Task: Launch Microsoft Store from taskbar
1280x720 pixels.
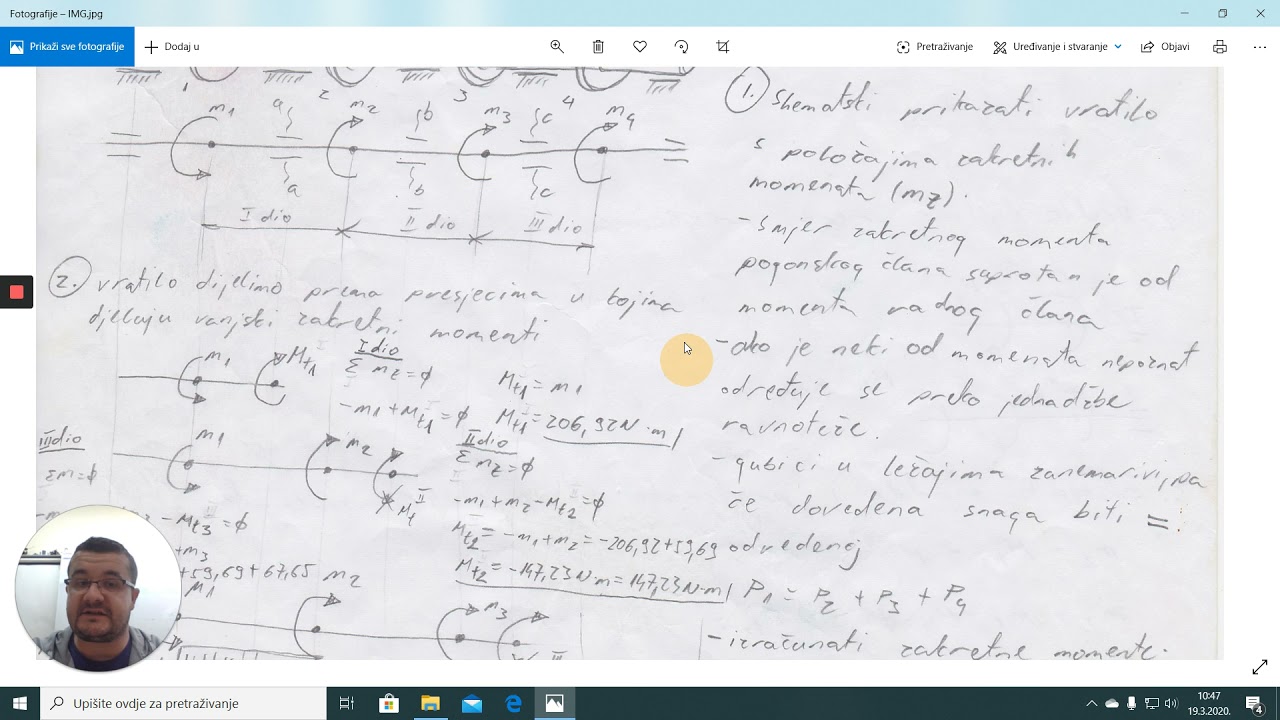Action: pos(389,704)
